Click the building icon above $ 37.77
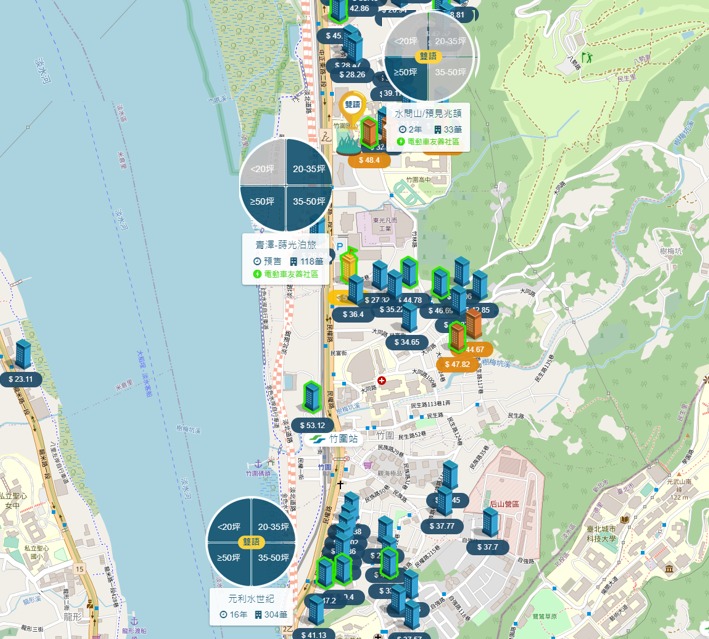Viewport: 709px width, 639px height. click(444, 501)
